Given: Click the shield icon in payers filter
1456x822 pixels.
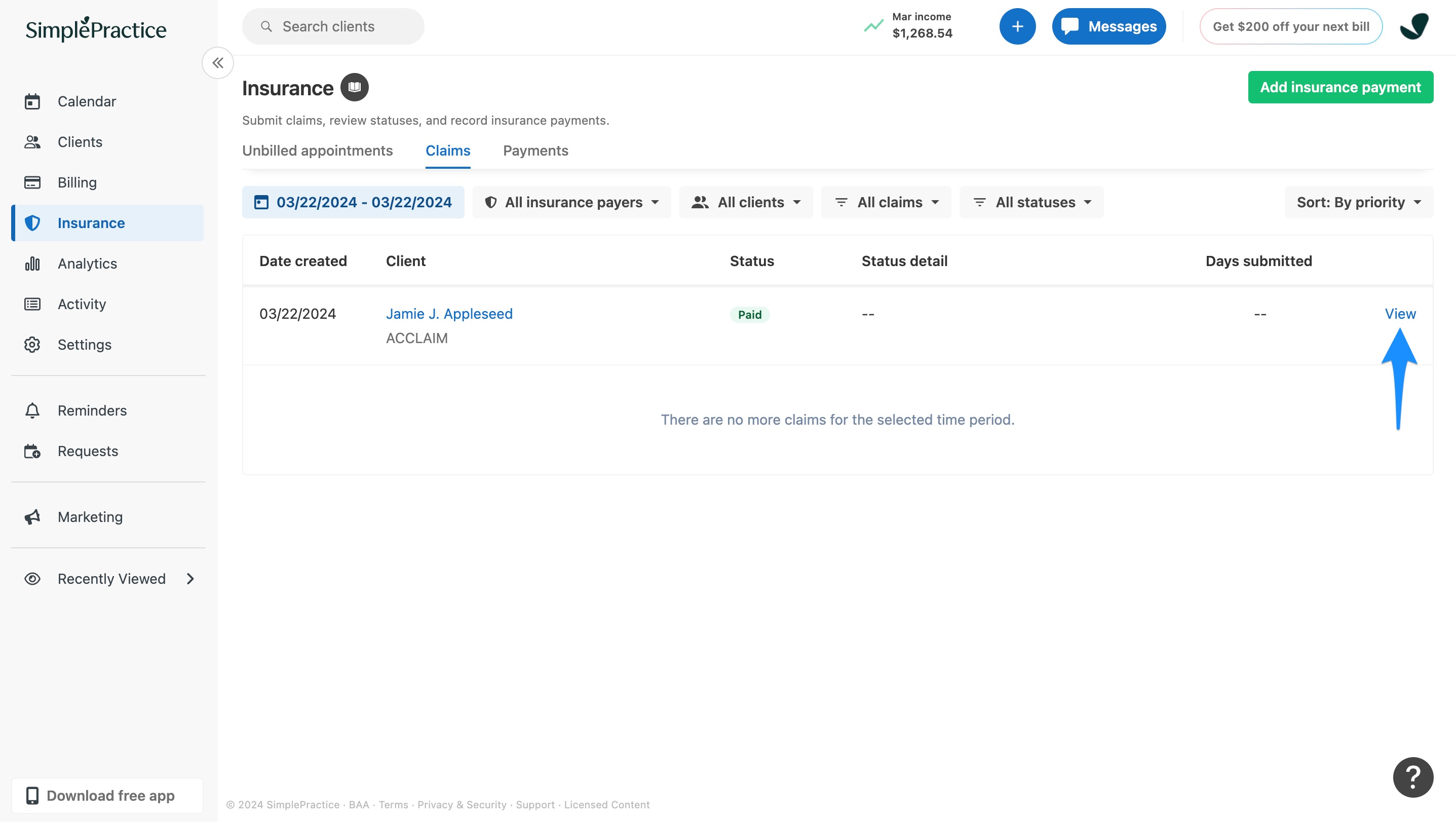Looking at the screenshot, I should click(490, 202).
